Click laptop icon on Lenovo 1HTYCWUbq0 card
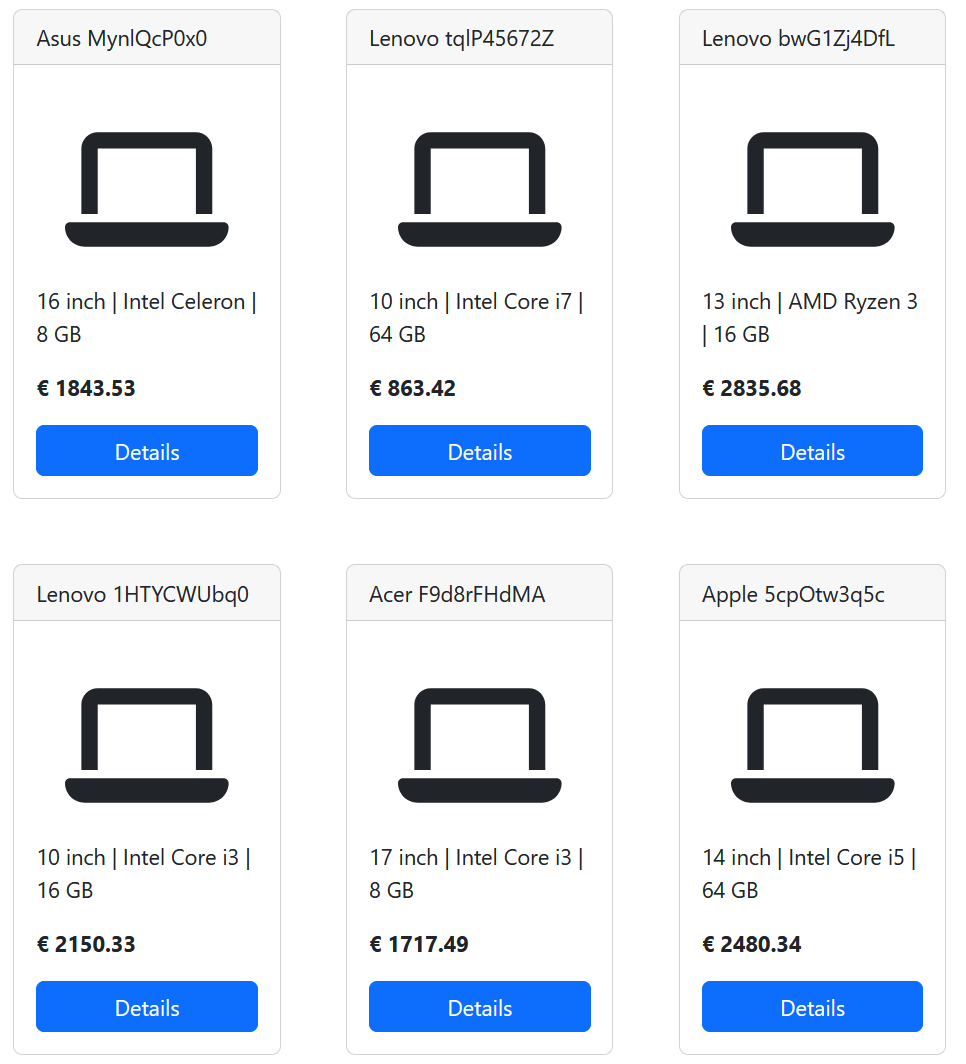The image size is (966, 1064). pyautogui.click(x=147, y=745)
